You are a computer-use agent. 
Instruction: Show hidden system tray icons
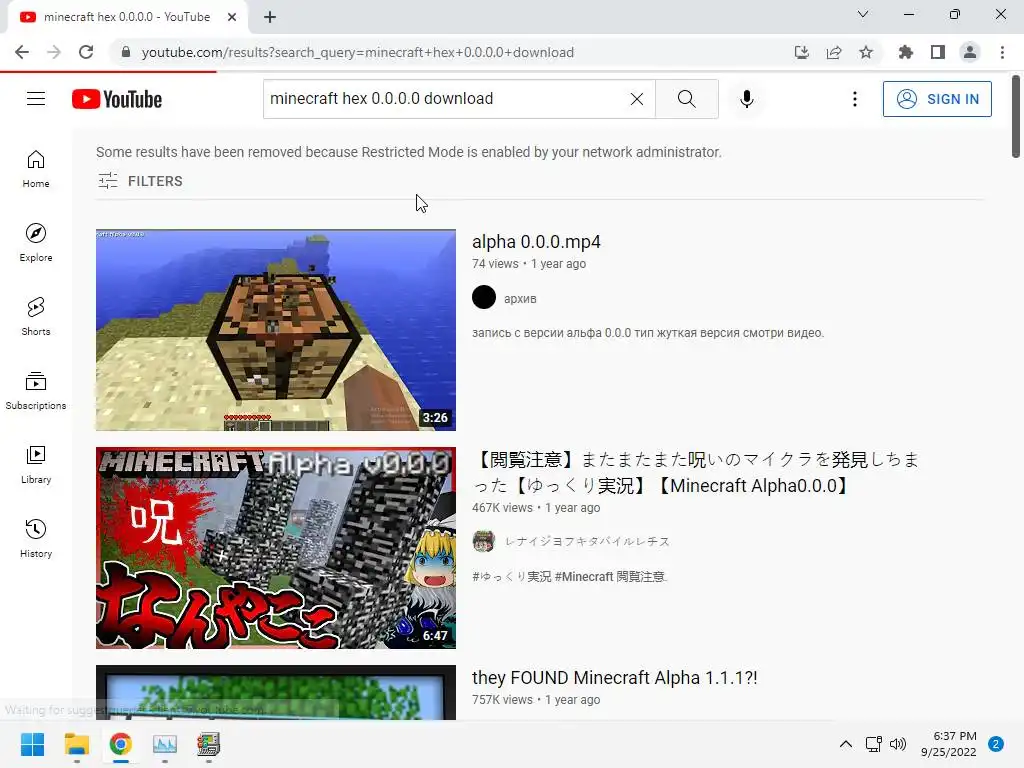point(846,744)
